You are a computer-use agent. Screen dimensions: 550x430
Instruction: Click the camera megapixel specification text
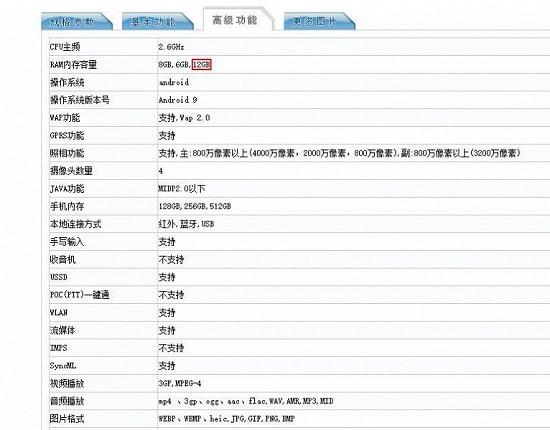pos(339,153)
